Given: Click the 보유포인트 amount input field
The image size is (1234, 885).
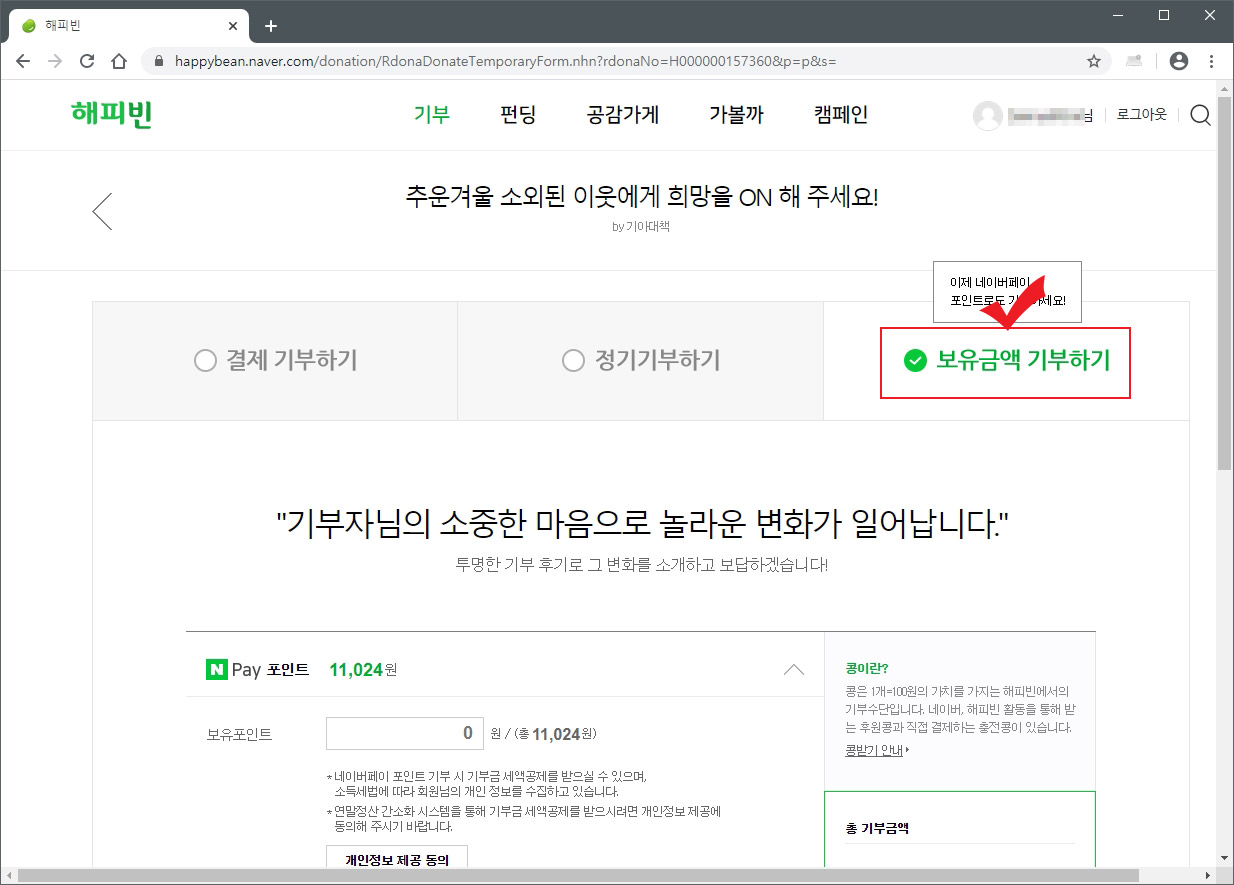Looking at the screenshot, I should tap(405, 733).
